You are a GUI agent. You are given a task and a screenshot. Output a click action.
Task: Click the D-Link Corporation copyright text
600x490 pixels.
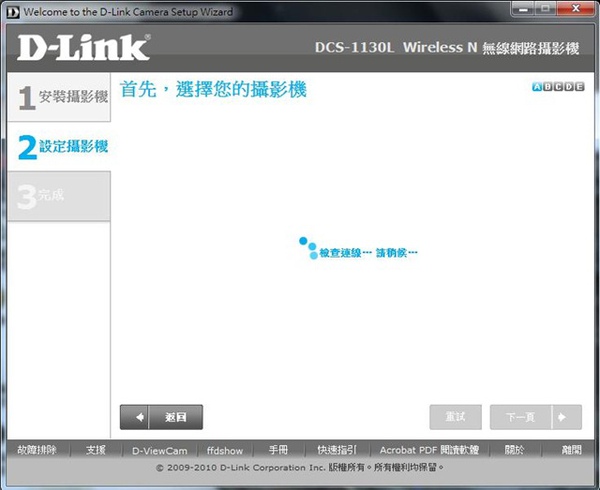click(300, 467)
